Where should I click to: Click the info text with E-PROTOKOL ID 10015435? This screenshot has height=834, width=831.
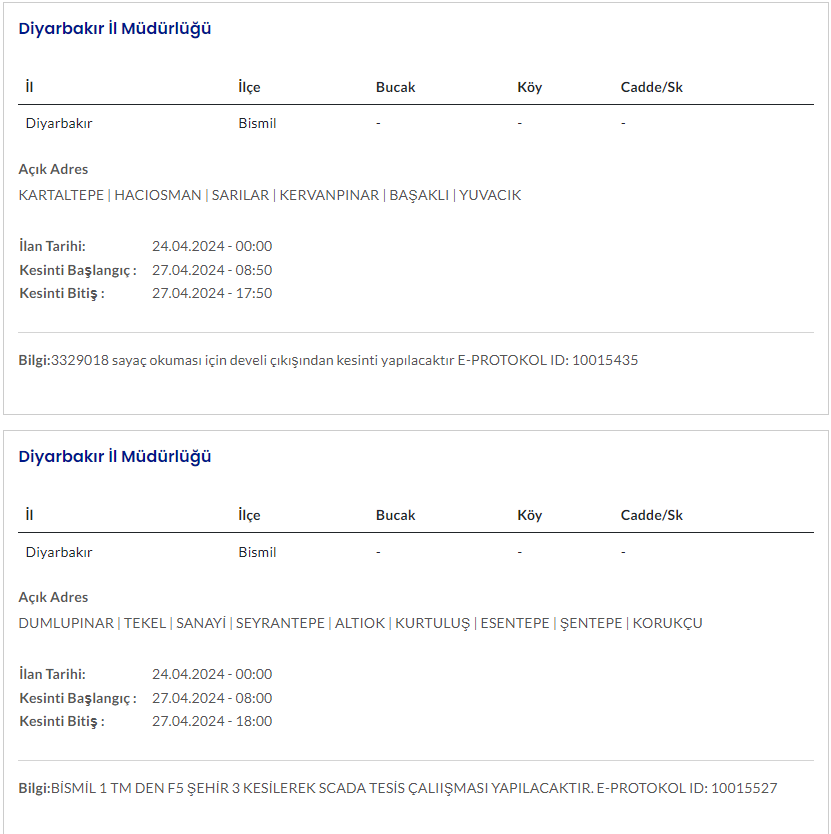pos(328,360)
